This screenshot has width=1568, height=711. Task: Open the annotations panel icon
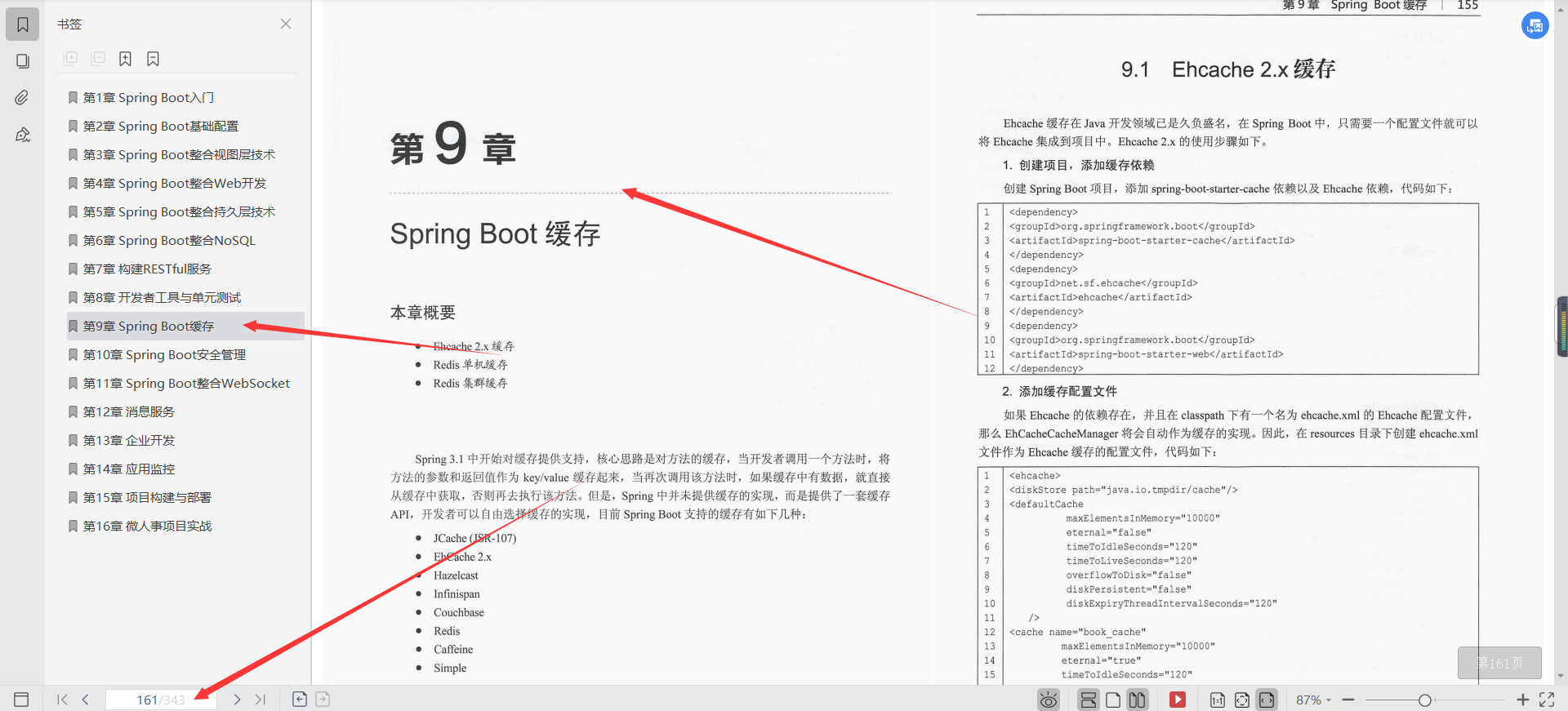click(22, 135)
